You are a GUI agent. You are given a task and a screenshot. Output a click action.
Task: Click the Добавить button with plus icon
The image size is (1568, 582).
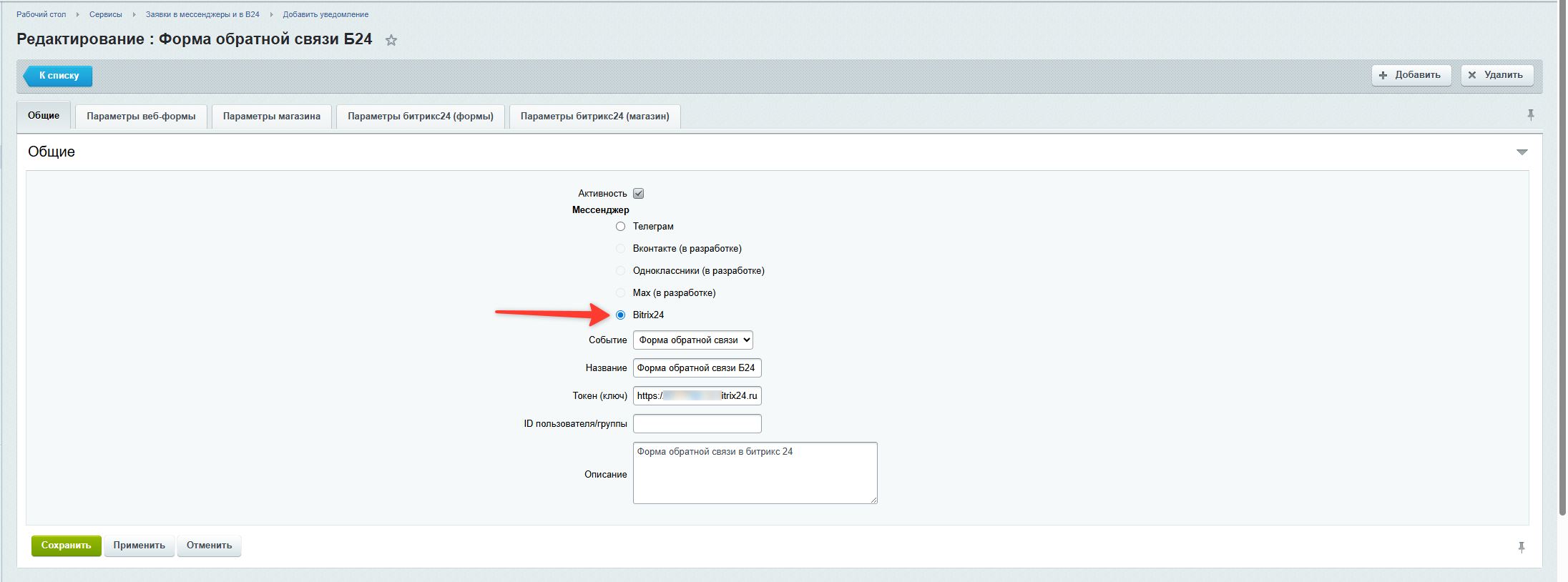point(1410,75)
